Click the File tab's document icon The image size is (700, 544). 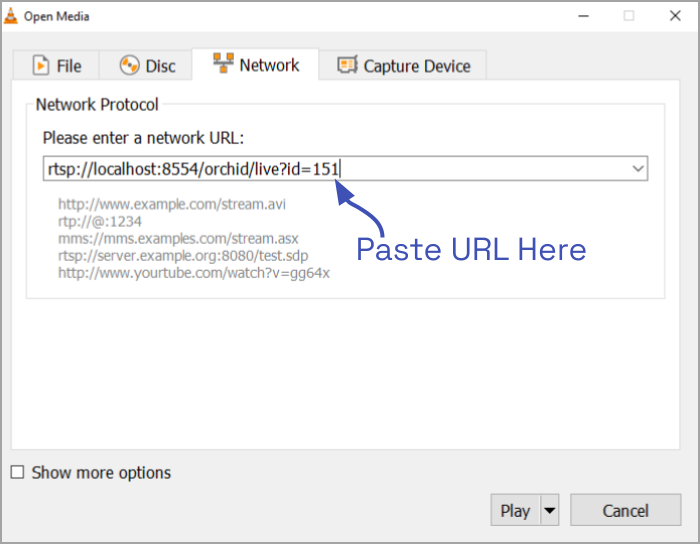(x=41, y=65)
